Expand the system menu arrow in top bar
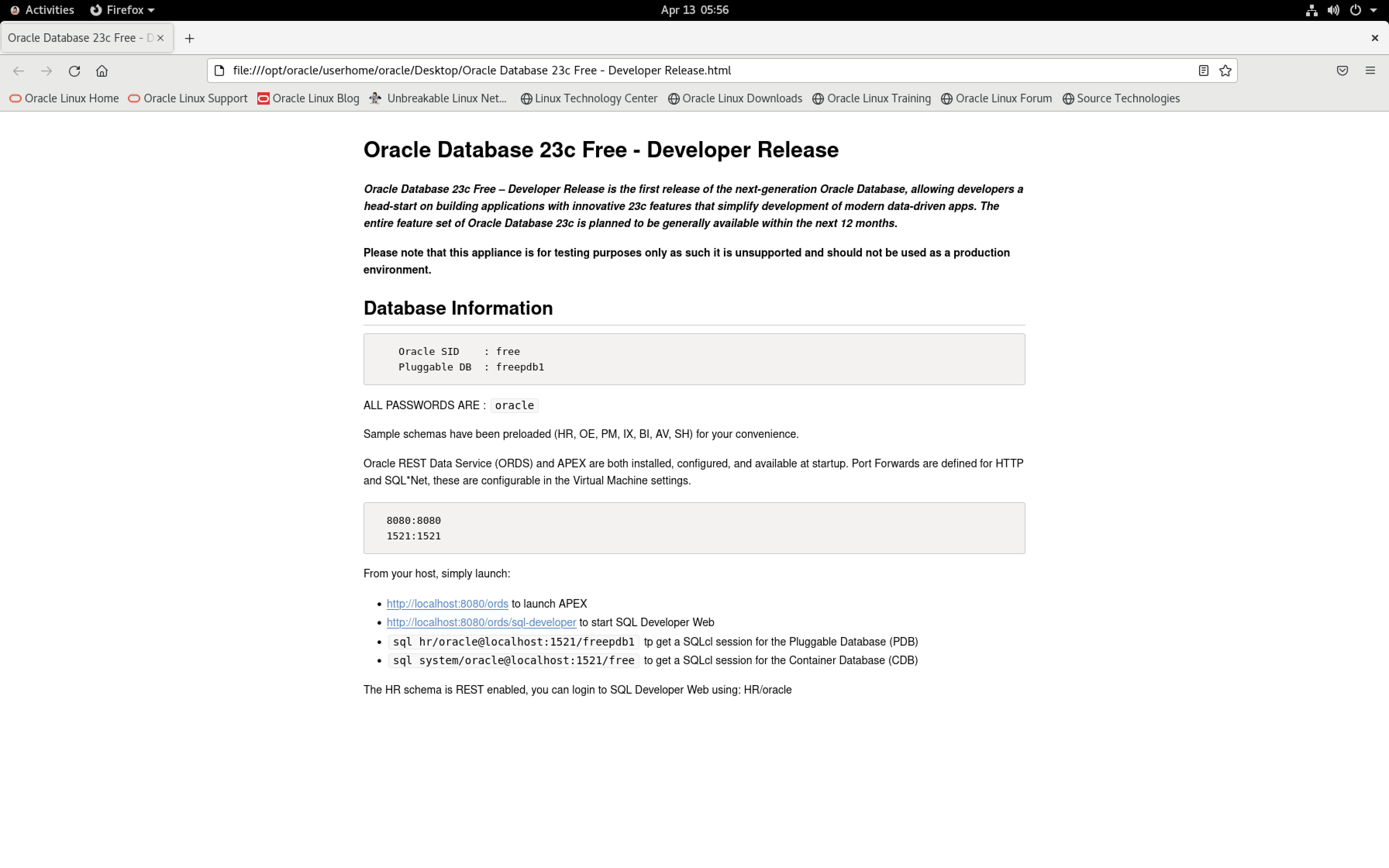The width and height of the screenshot is (1389, 868). coord(1373,10)
